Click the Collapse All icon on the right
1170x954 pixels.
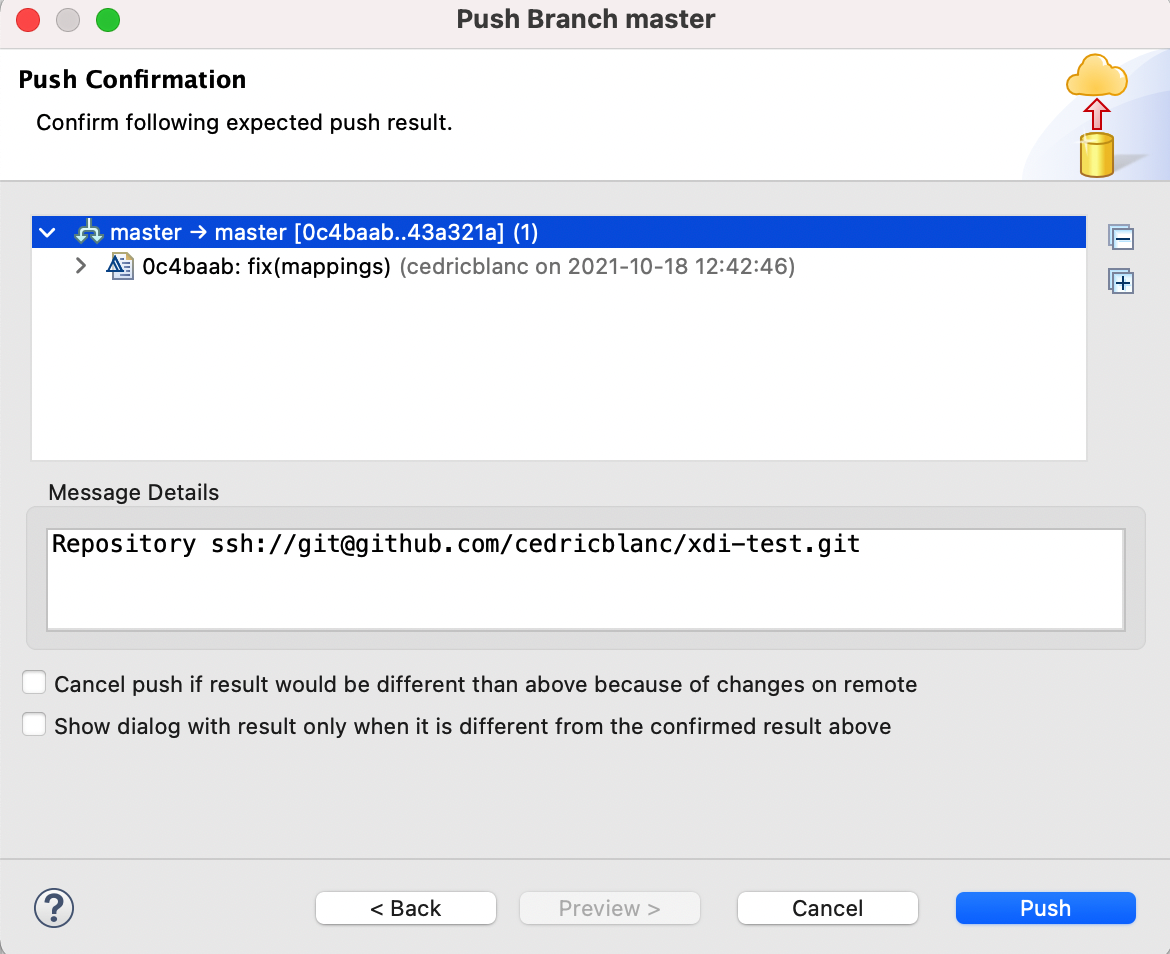point(1121,238)
